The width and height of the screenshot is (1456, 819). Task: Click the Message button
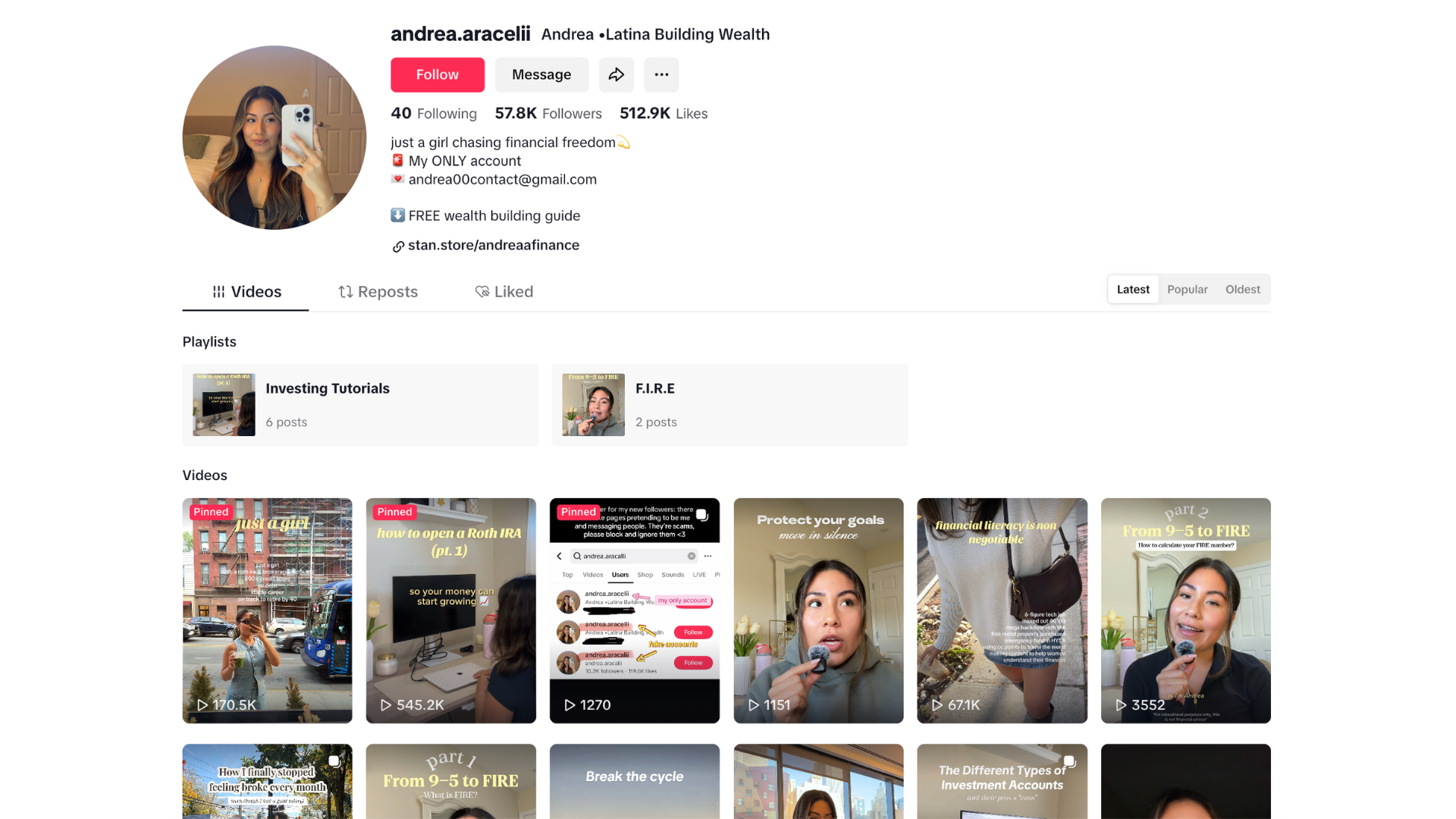541,74
